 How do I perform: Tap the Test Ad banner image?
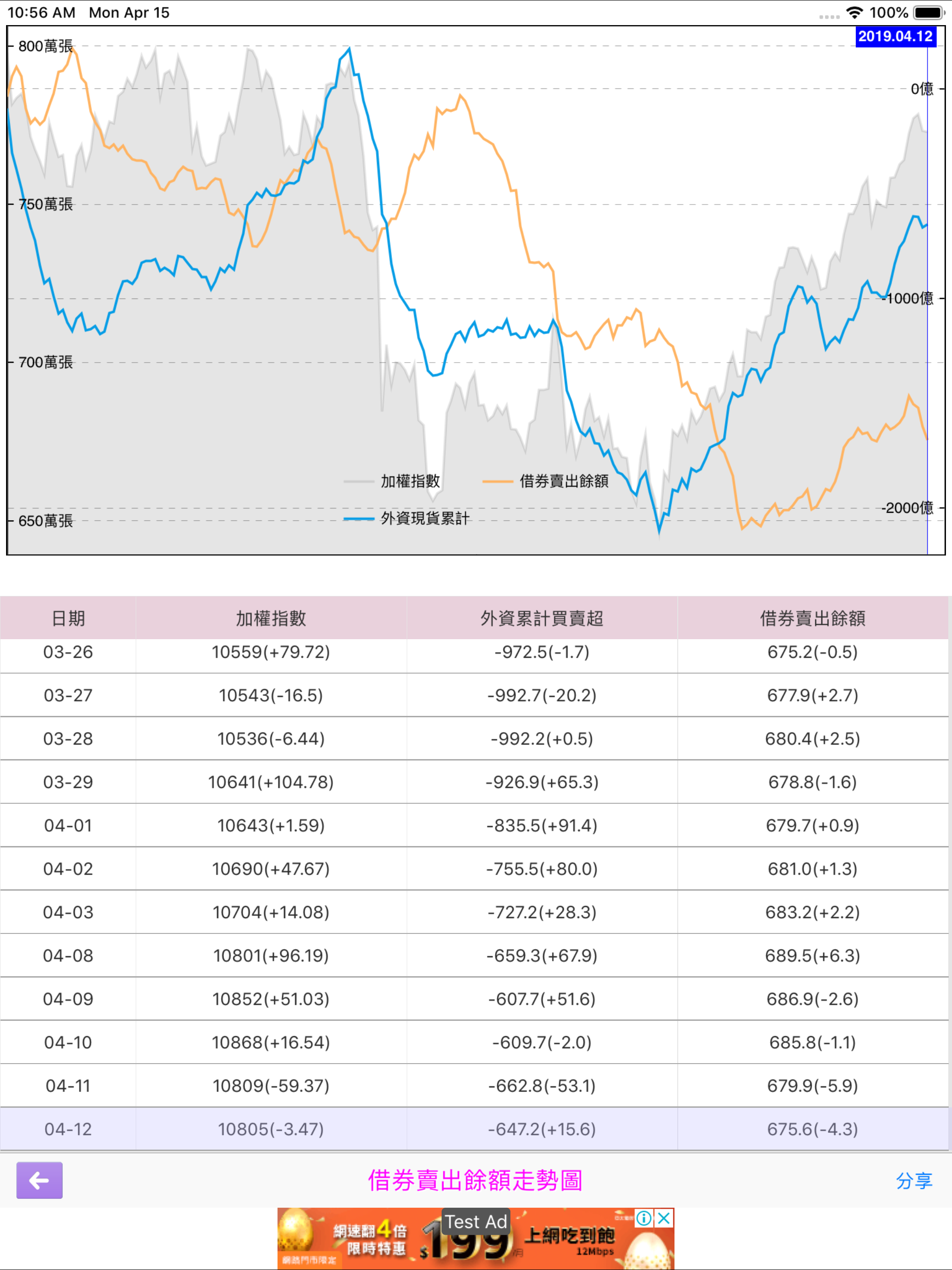pos(476,1238)
